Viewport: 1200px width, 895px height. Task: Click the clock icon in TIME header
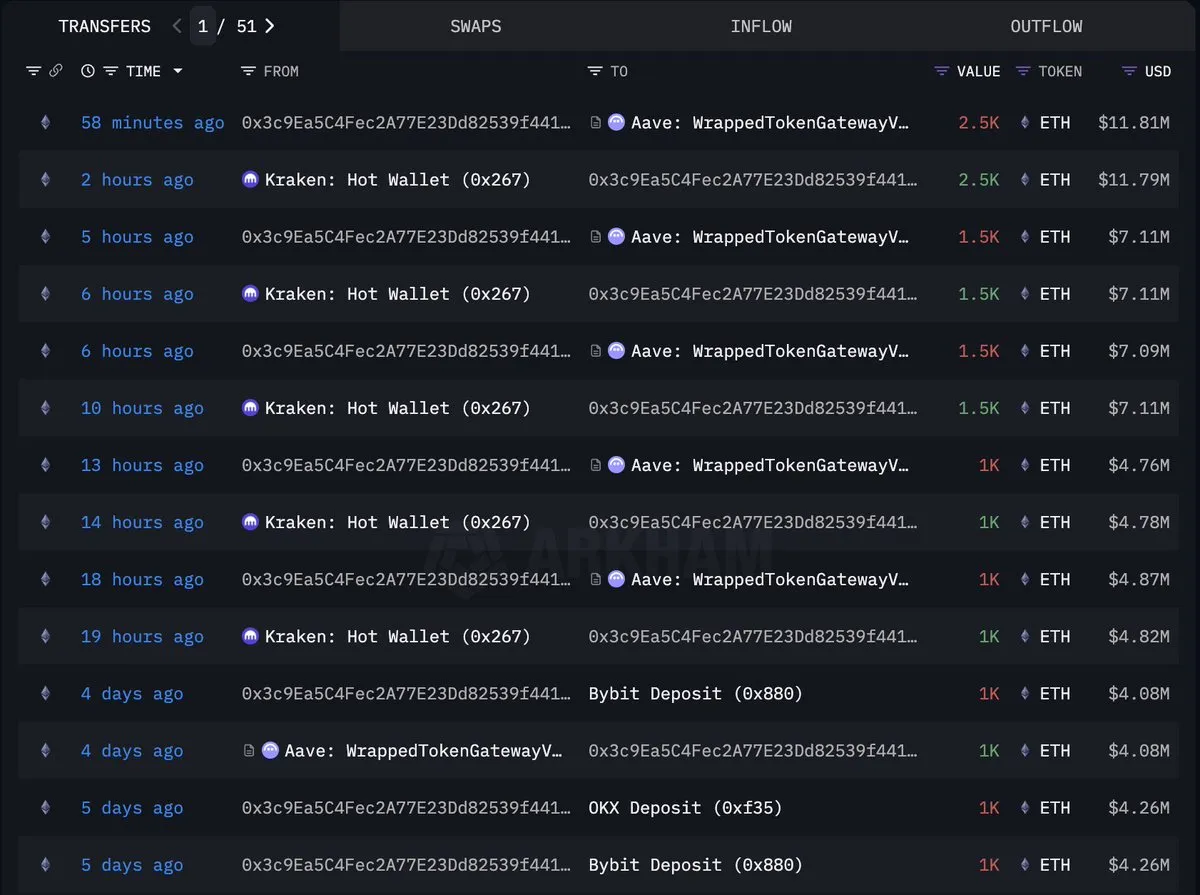(x=88, y=71)
